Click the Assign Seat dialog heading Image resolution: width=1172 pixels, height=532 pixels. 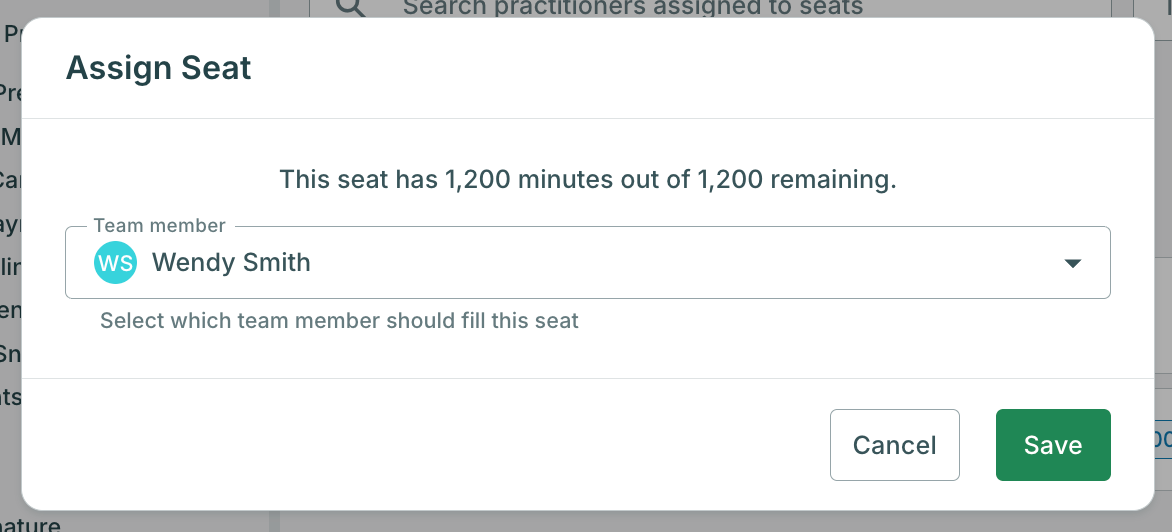[x=158, y=68]
